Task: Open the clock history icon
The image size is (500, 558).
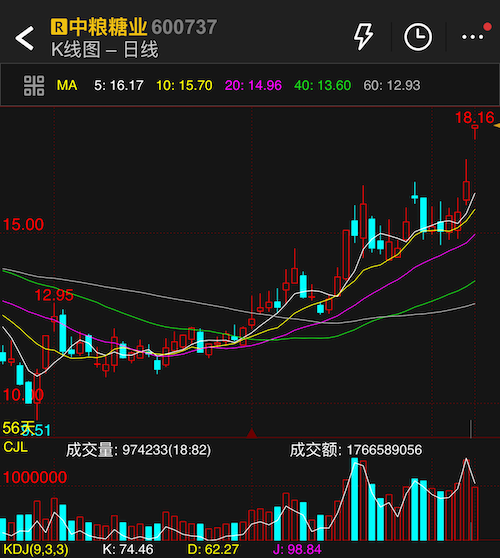Action: [418, 37]
